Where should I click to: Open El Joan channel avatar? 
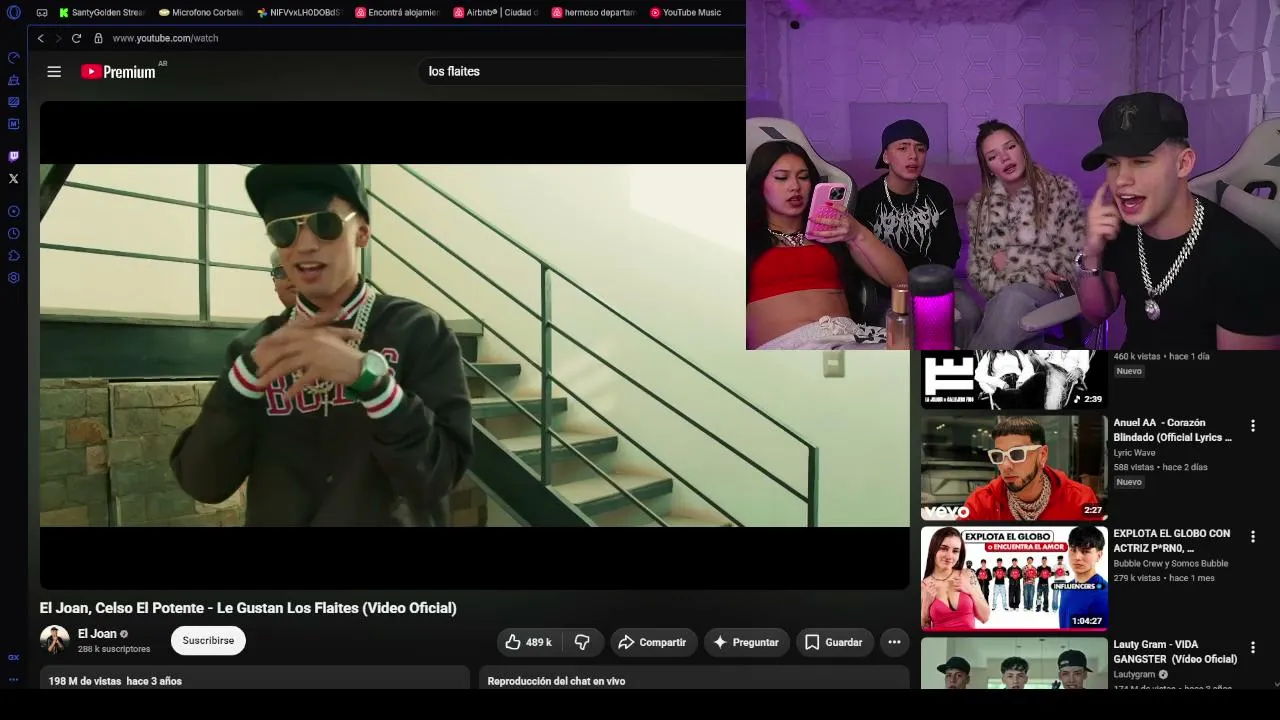[54, 640]
